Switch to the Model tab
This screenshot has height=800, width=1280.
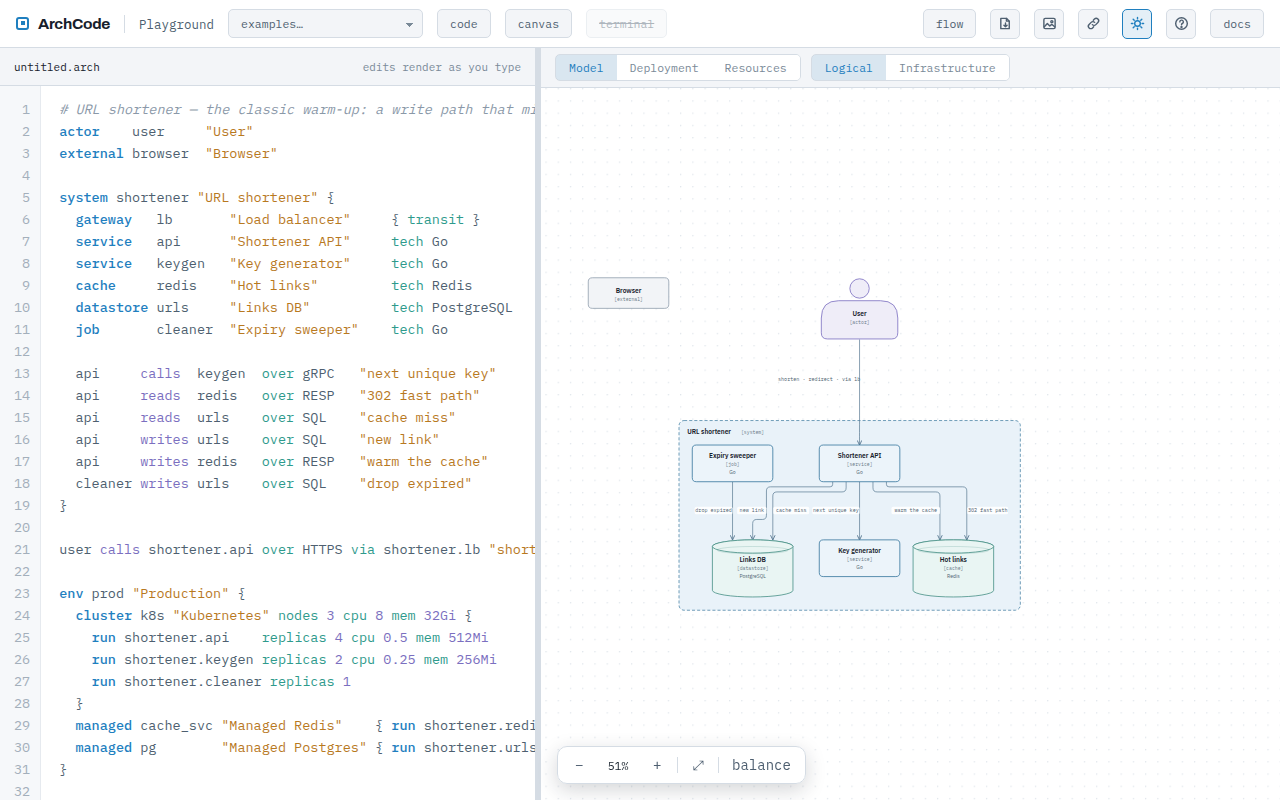pos(586,68)
